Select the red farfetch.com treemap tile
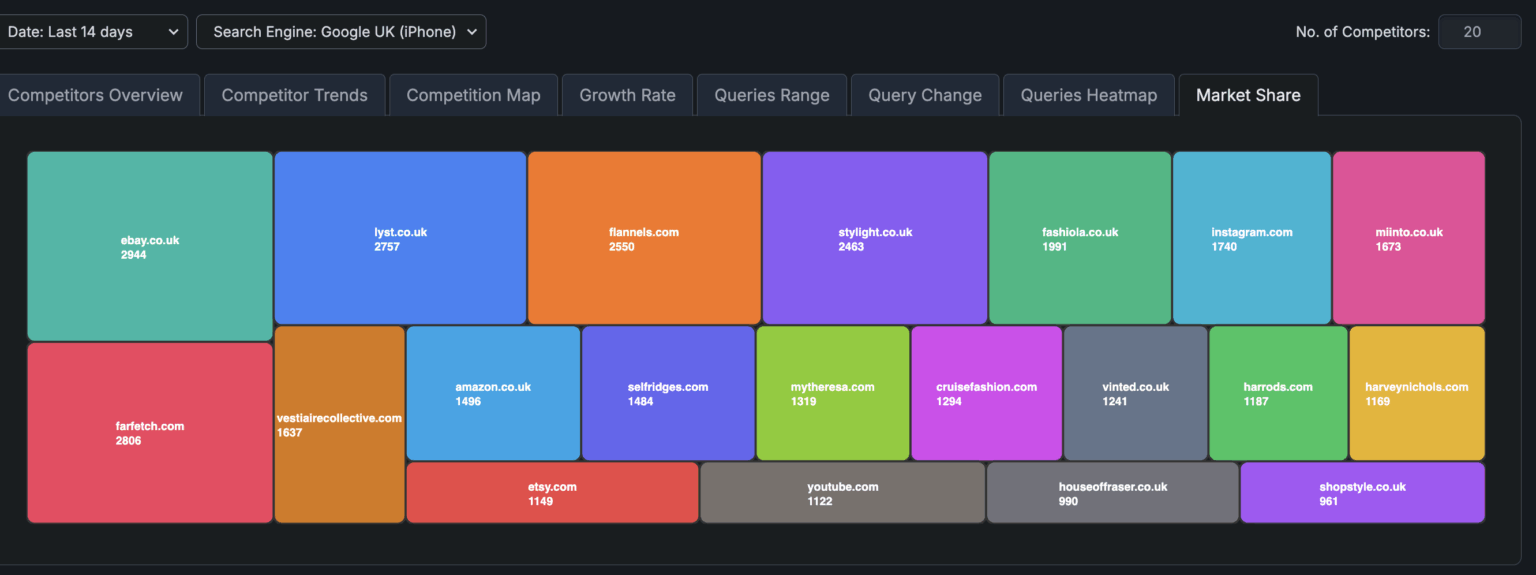The width and height of the screenshot is (1536, 575). point(150,432)
